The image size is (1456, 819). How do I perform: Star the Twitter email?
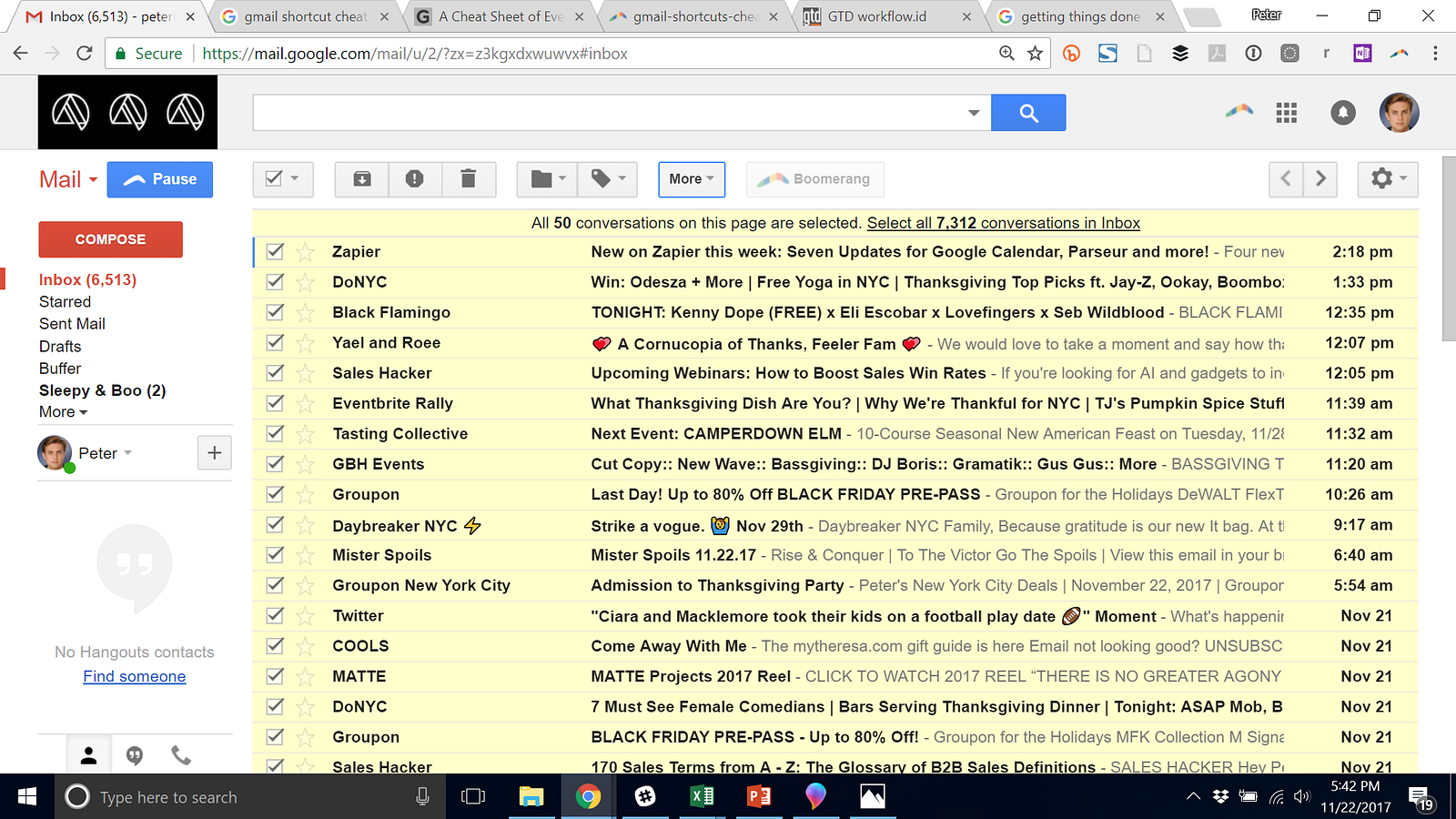pyautogui.click(x=306, y=616)
